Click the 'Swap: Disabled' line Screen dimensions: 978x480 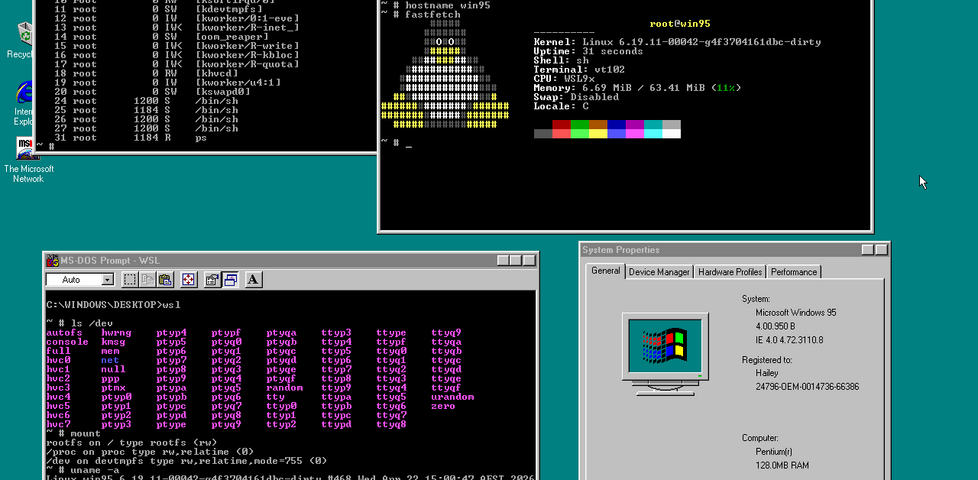pos(576,97)
